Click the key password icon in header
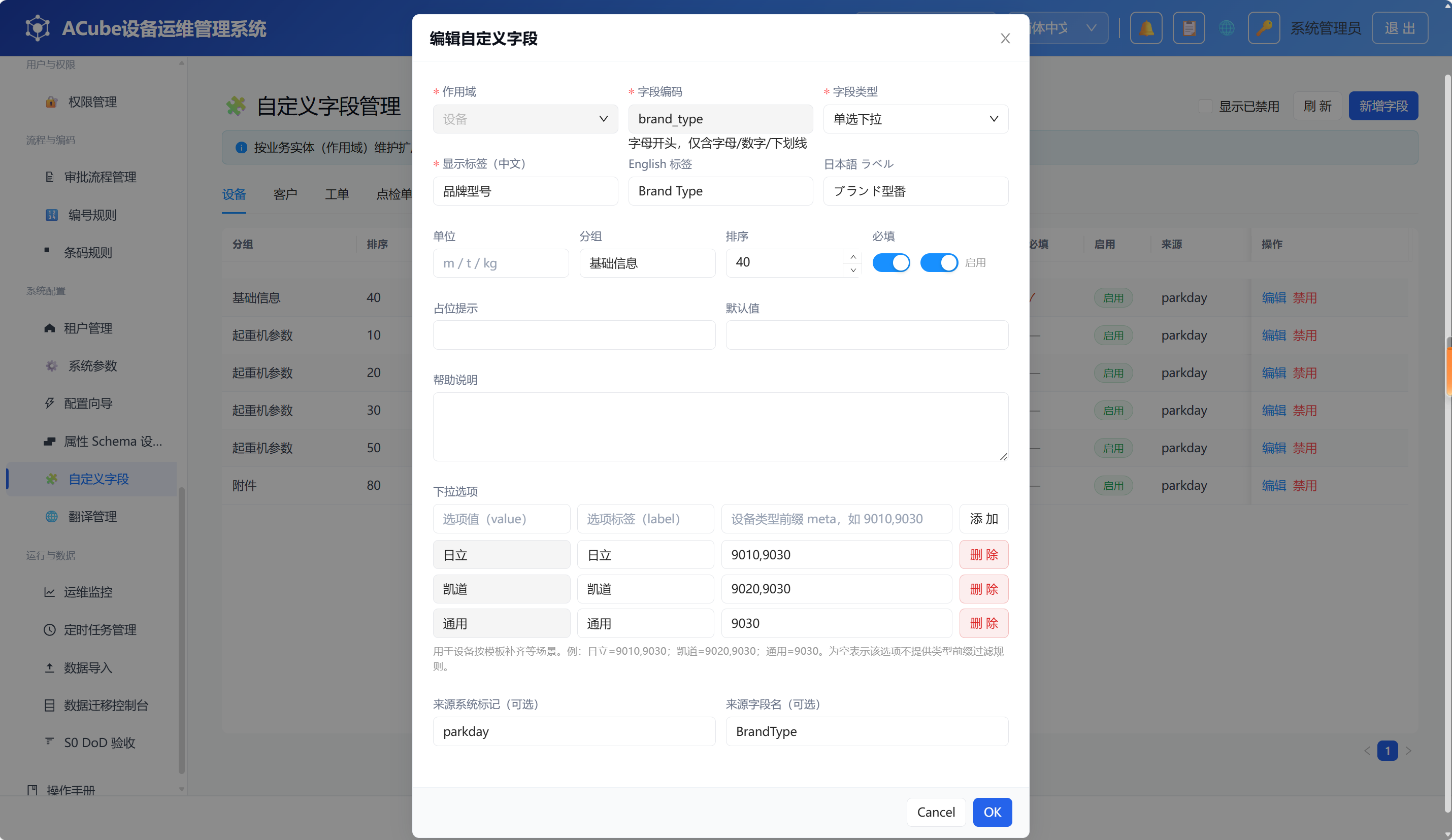This screenshot has width=1452, height=840. (x=1264, y=27)
